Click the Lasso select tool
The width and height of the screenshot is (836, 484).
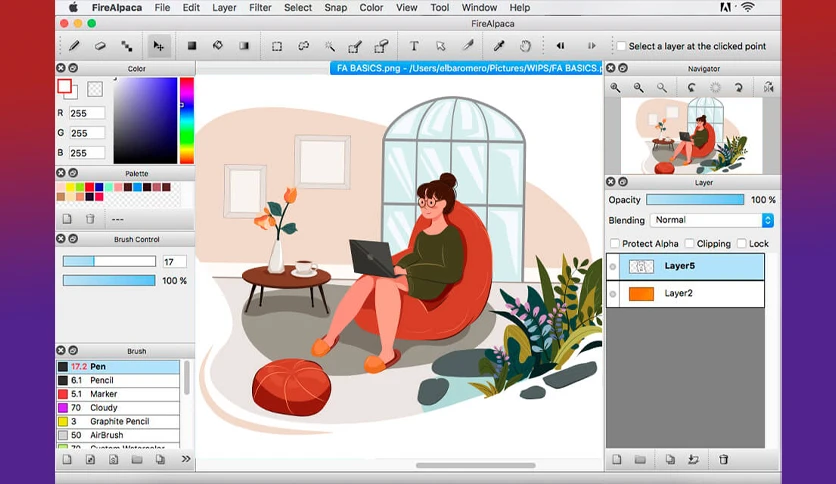coord(303,46)
